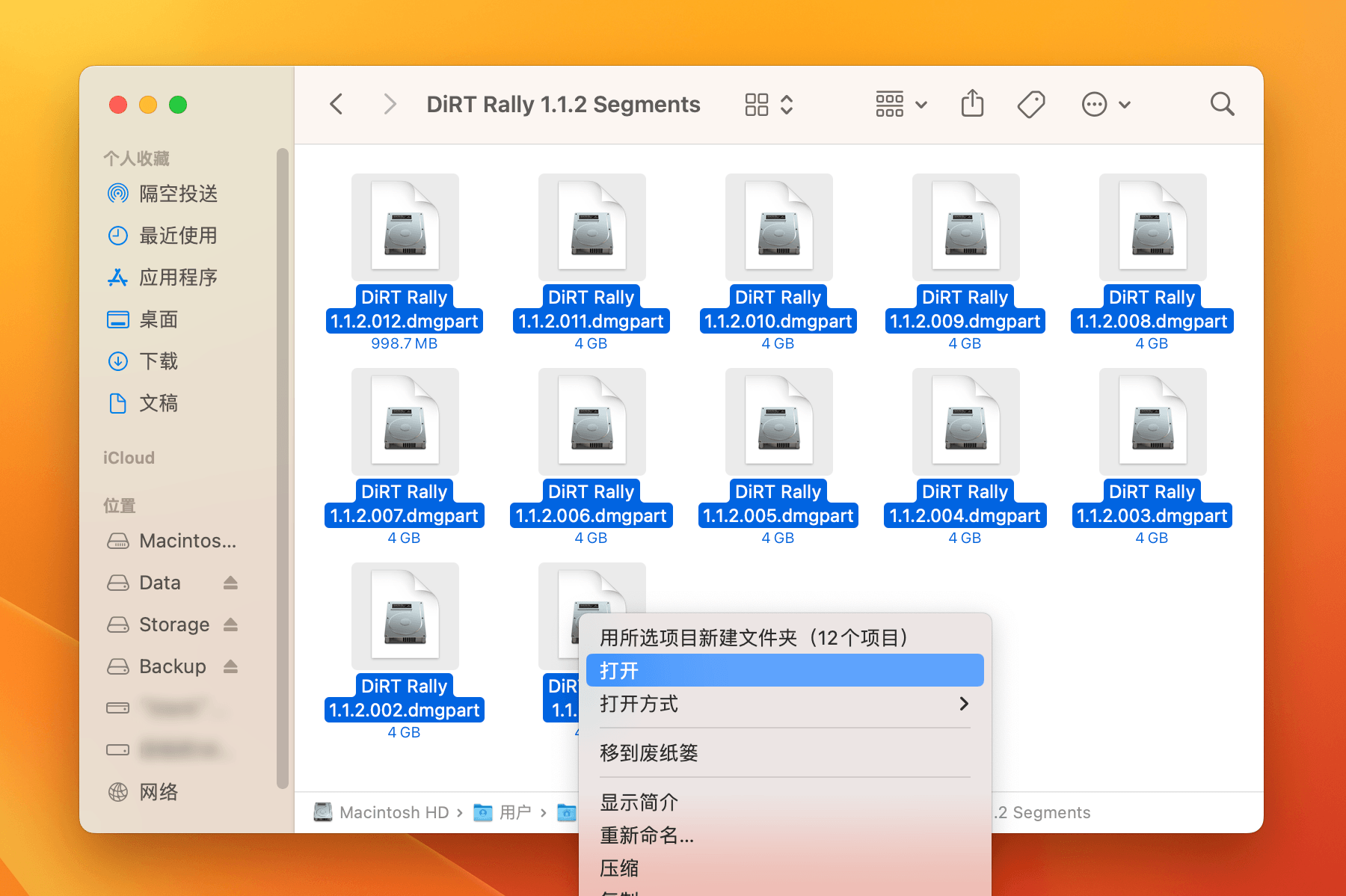
Task: Click the Share icon in the toolbar
Action: (x=971, y=104)
